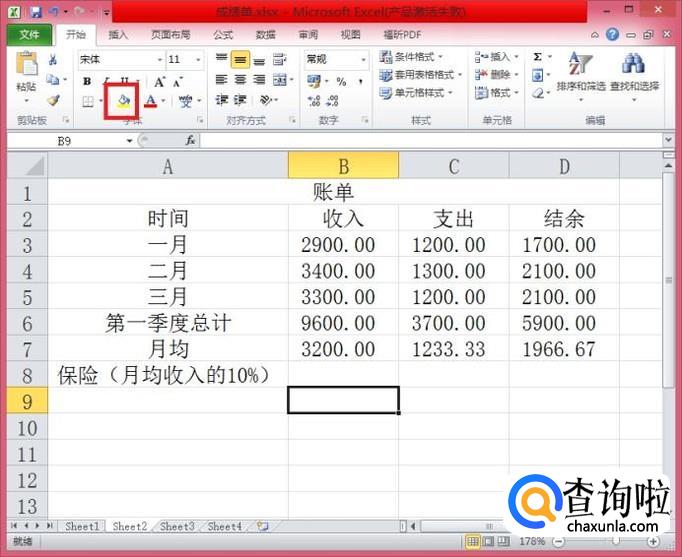Toggle Center horizontal alignment

point(240,80)
